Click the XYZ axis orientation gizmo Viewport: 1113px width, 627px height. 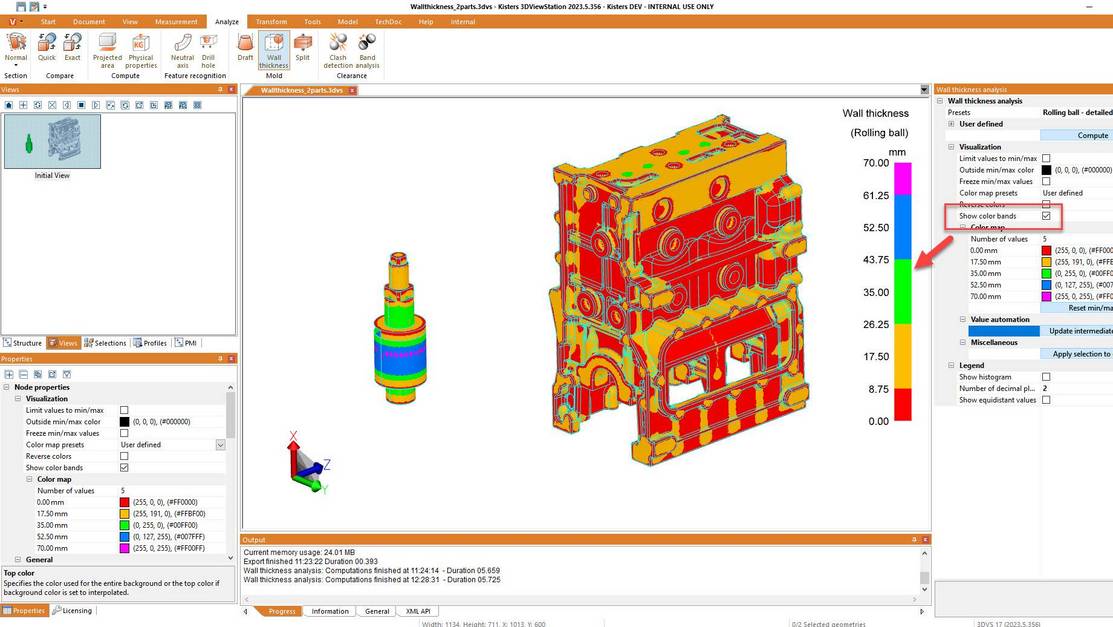pos(307,462)
